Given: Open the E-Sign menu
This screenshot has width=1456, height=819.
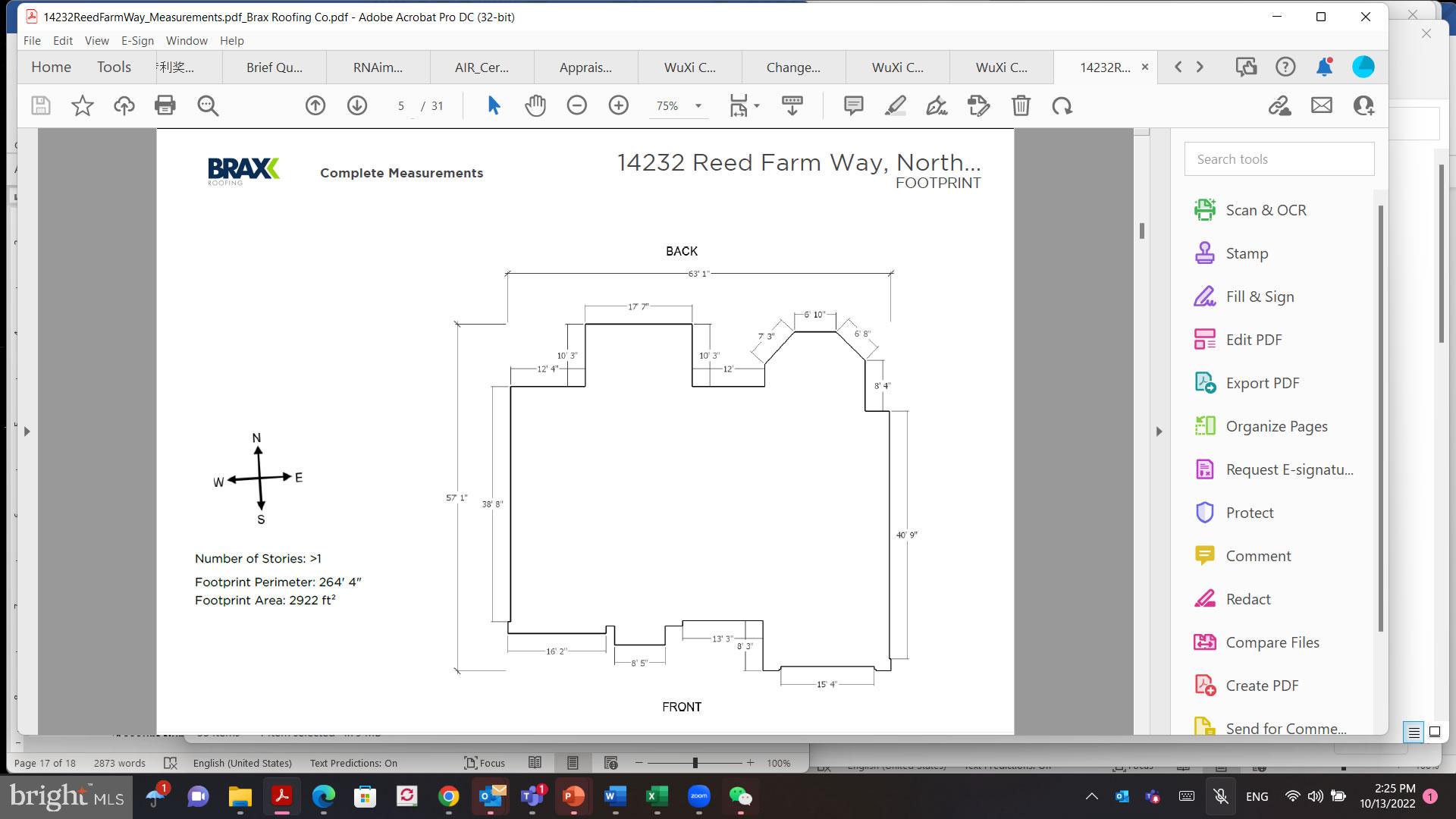Looking at the screenshot, I should 137,41.
